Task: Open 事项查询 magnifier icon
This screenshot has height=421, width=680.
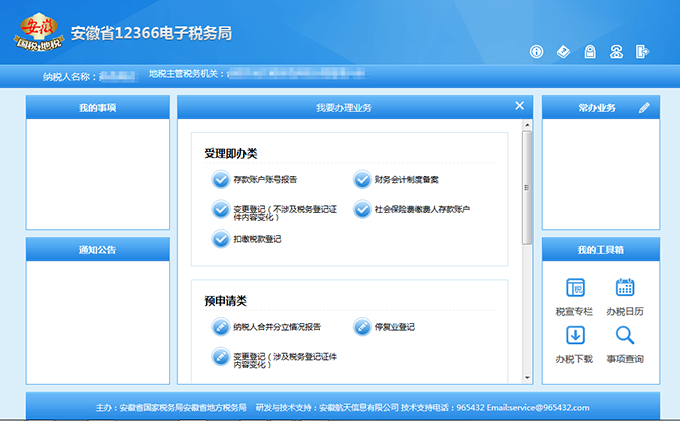Action: coord(625,336)
